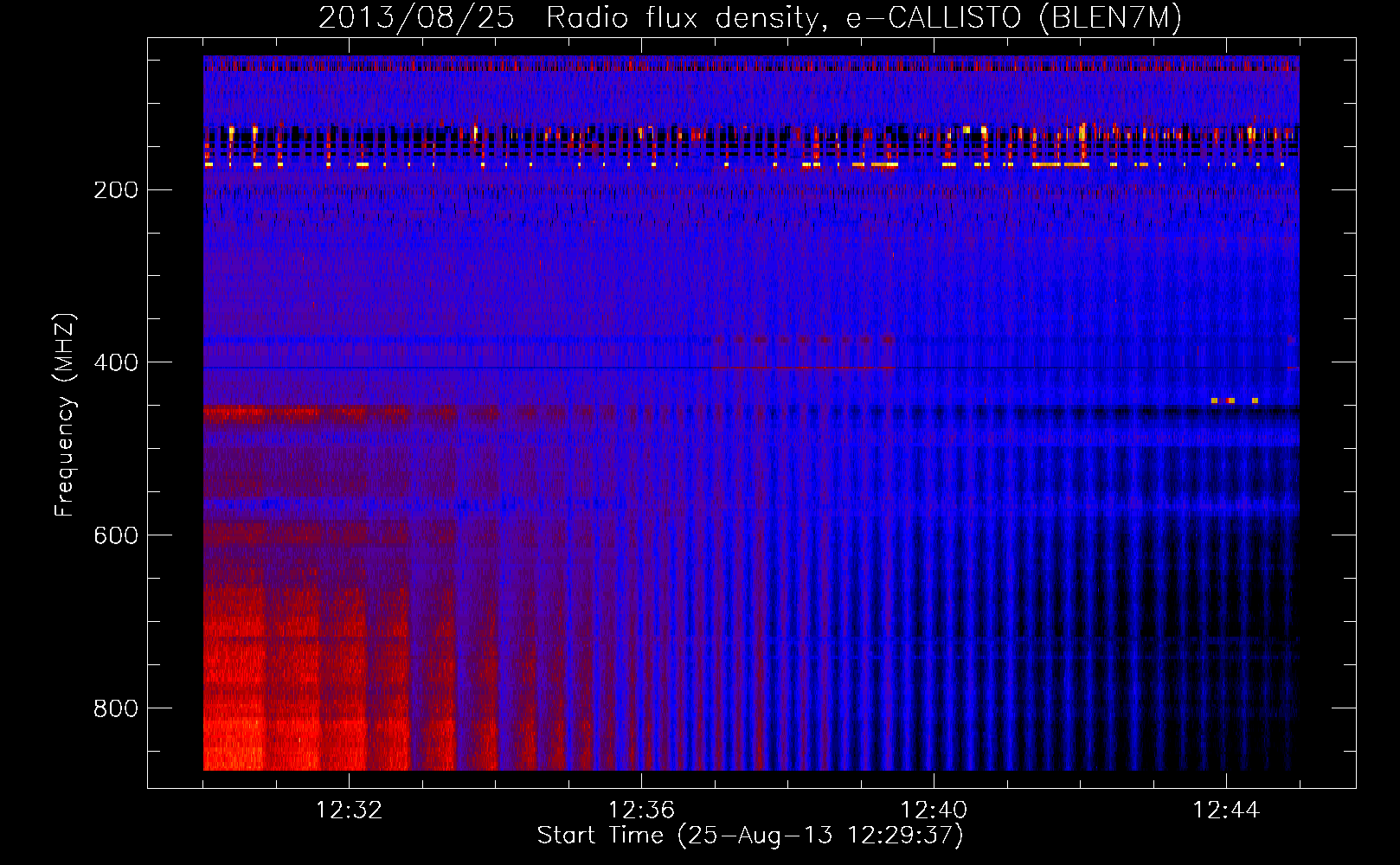Click the 12:32 time tick label
Image resolution: width=1400 pixels, height=865 pixels.
pos(349,811)
